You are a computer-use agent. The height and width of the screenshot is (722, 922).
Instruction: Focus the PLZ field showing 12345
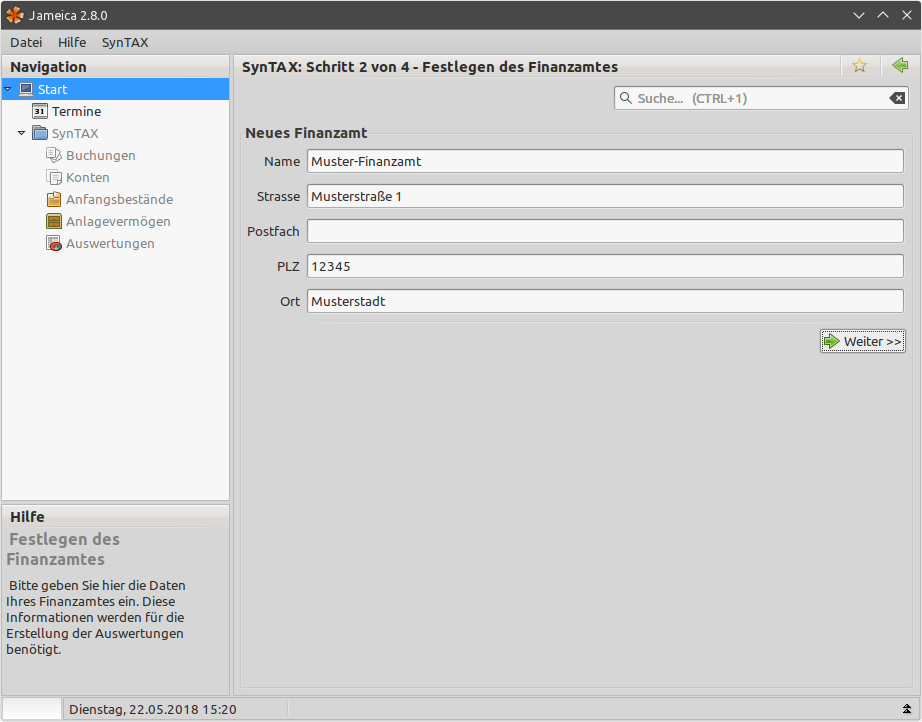click(605, 266)
